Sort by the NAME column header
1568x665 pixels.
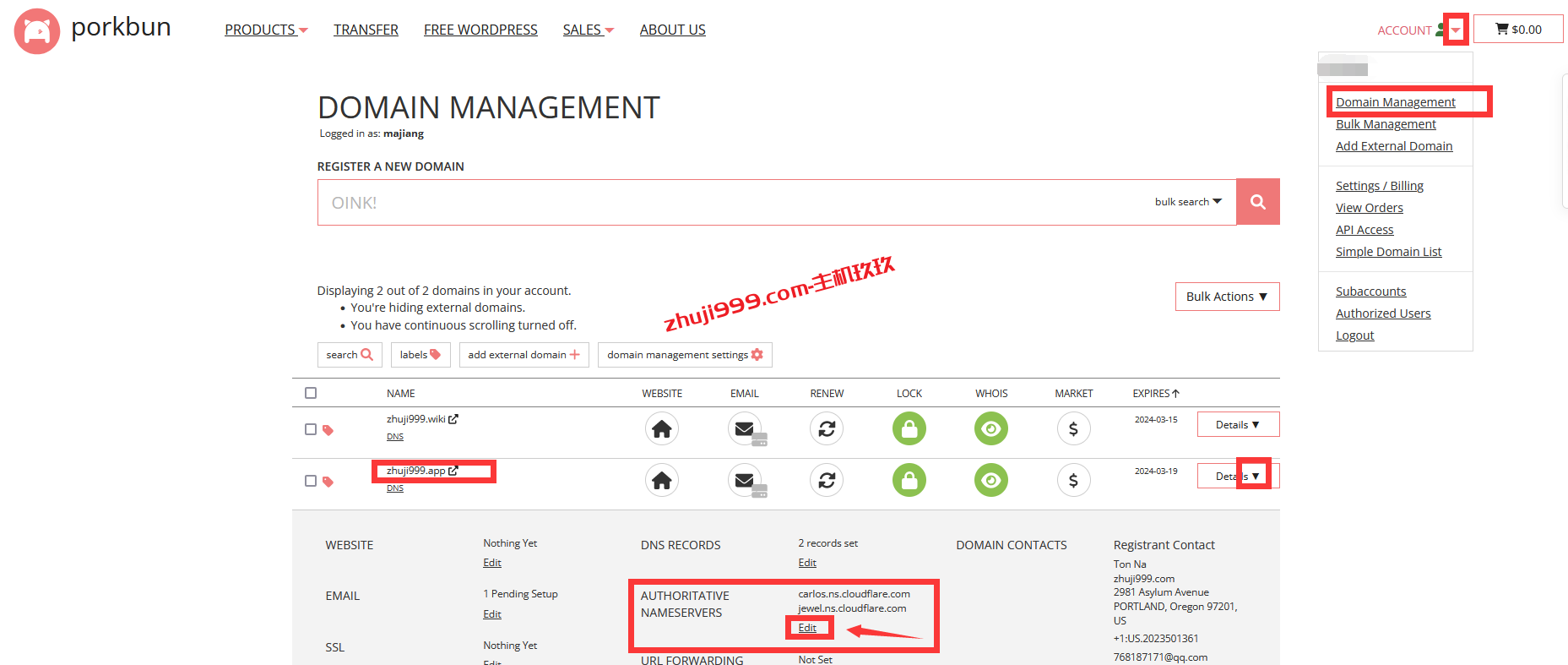[401, 394]
